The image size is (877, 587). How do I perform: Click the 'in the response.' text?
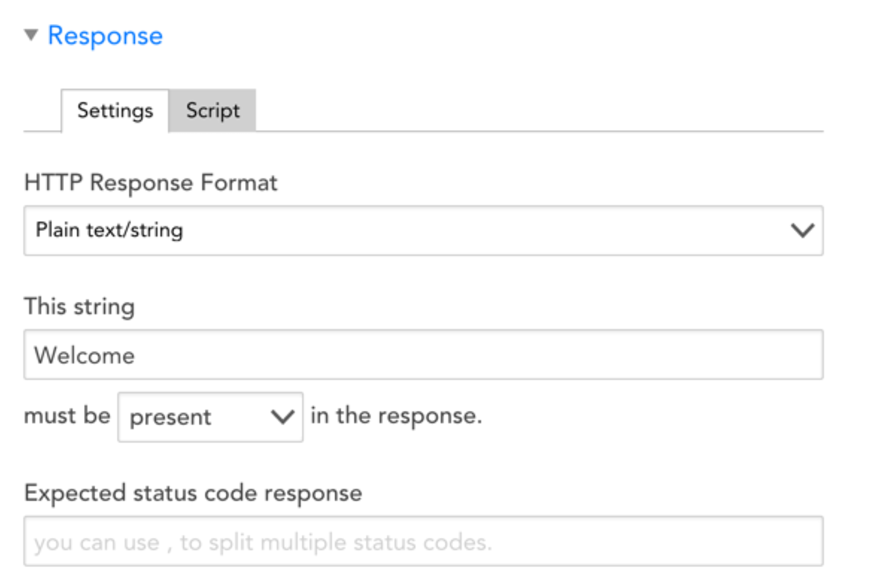(x=396, y=415)
